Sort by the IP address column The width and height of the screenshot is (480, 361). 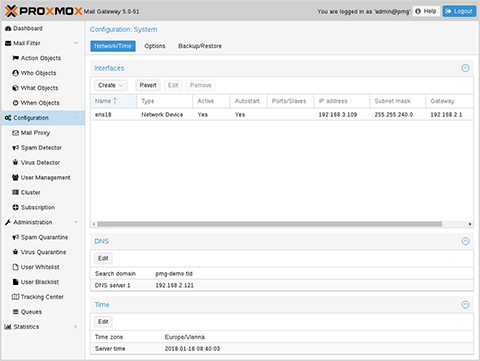pos(342,101)
